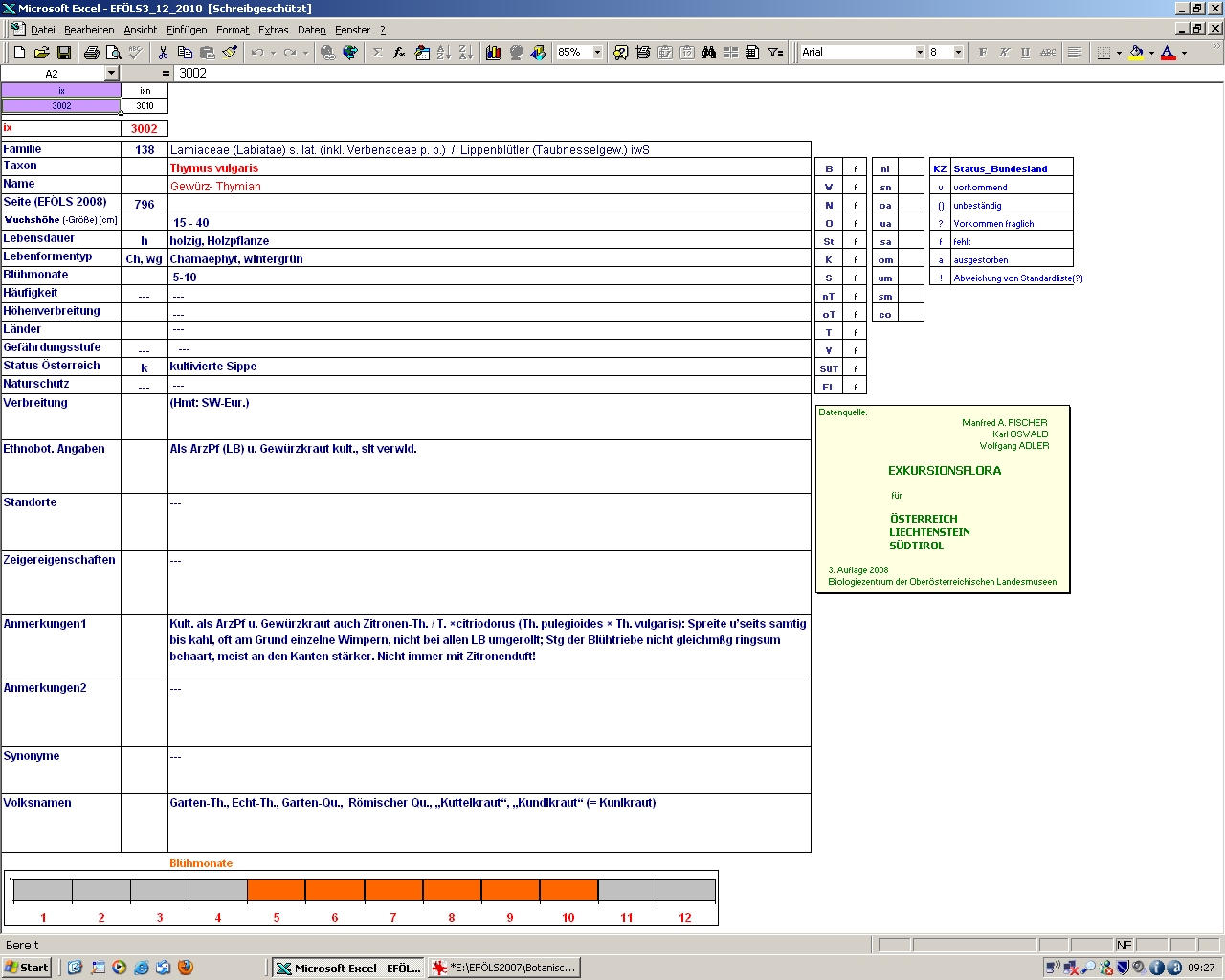Click the AutoSum sigma icon
The width and height of the screenshot is (1225, 980).
click(x=378, y=53)
